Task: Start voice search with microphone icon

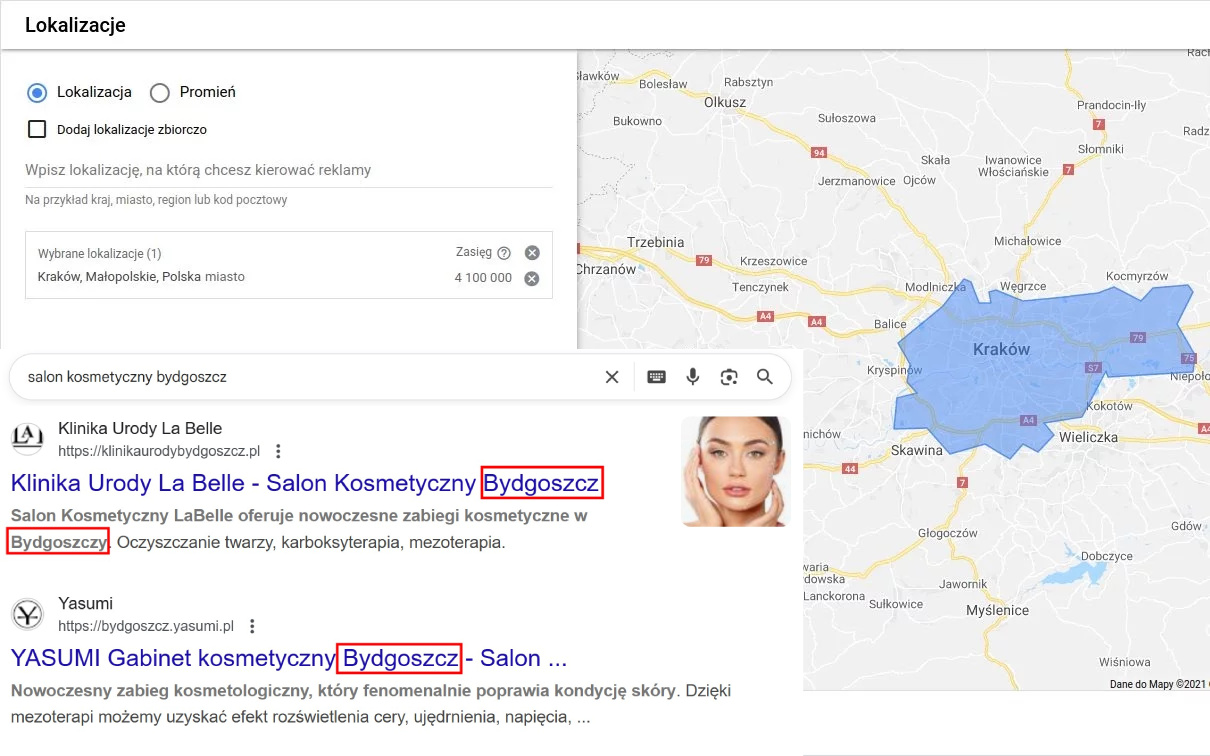Action: 692,377
